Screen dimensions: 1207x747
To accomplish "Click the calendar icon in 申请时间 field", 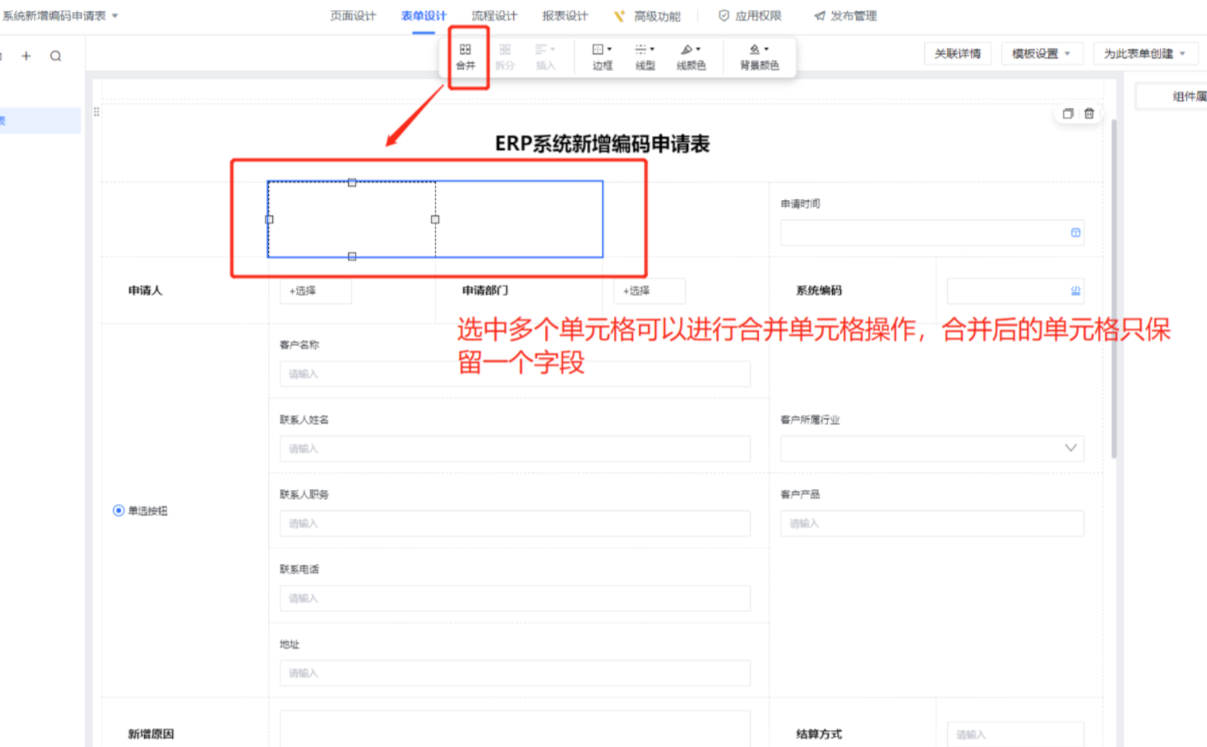I will pyautogui.click(x=1075, y=233).
